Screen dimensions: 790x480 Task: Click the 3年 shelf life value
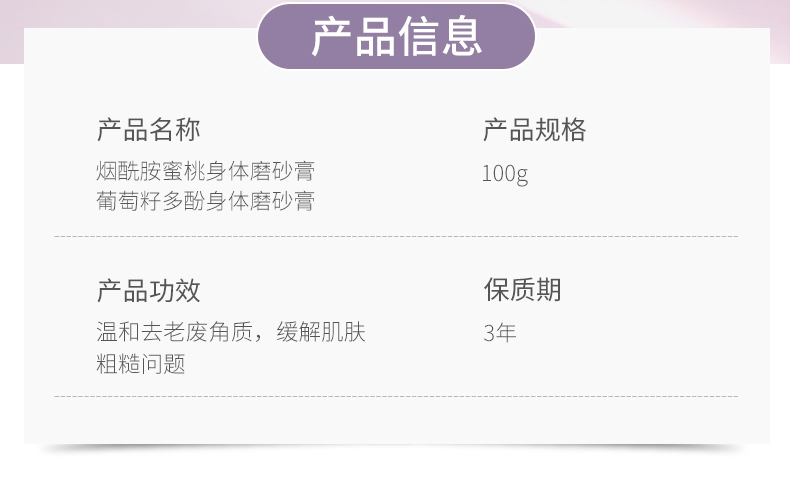[x=499, y=333]
